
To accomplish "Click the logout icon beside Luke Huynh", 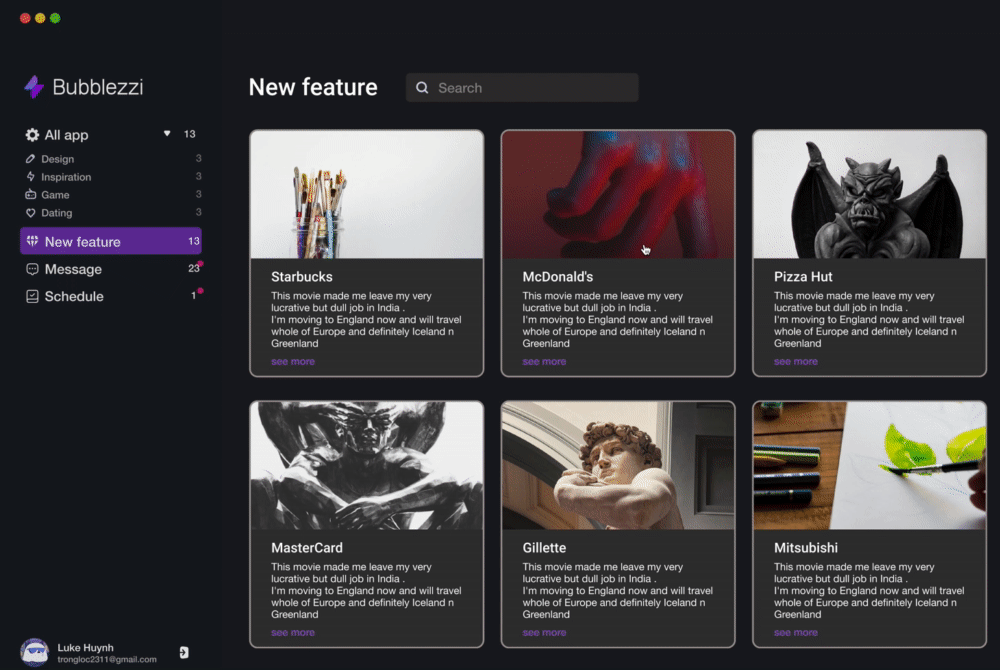I will point(184,652).
